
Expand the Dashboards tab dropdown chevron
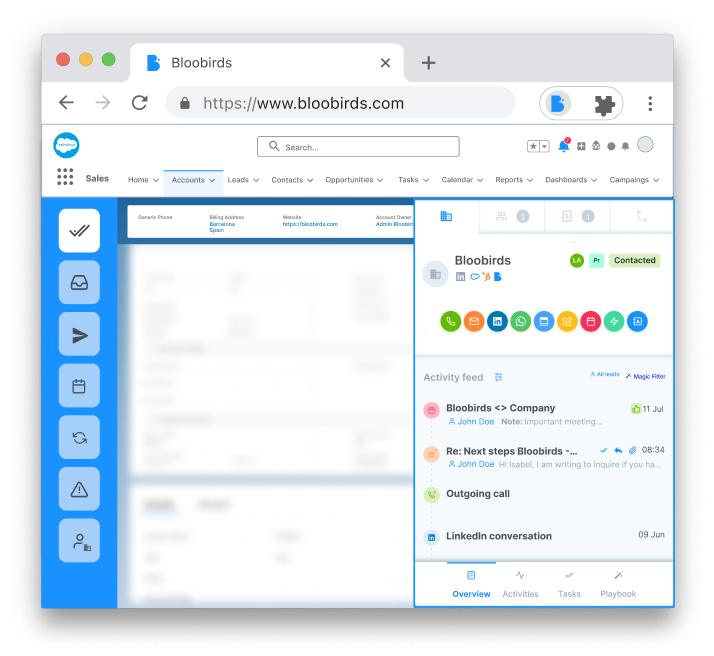(594, 180)
